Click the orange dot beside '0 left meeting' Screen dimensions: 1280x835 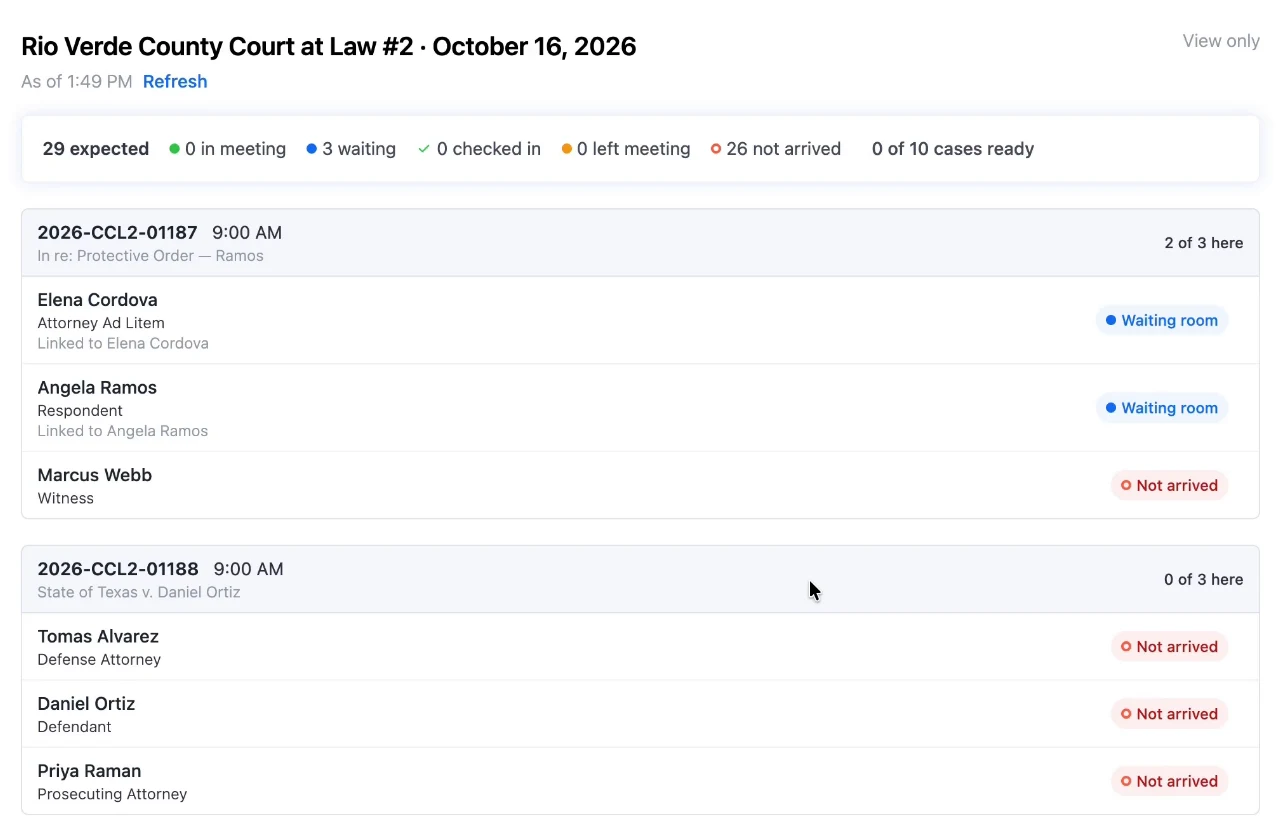[x=567, y=149]
